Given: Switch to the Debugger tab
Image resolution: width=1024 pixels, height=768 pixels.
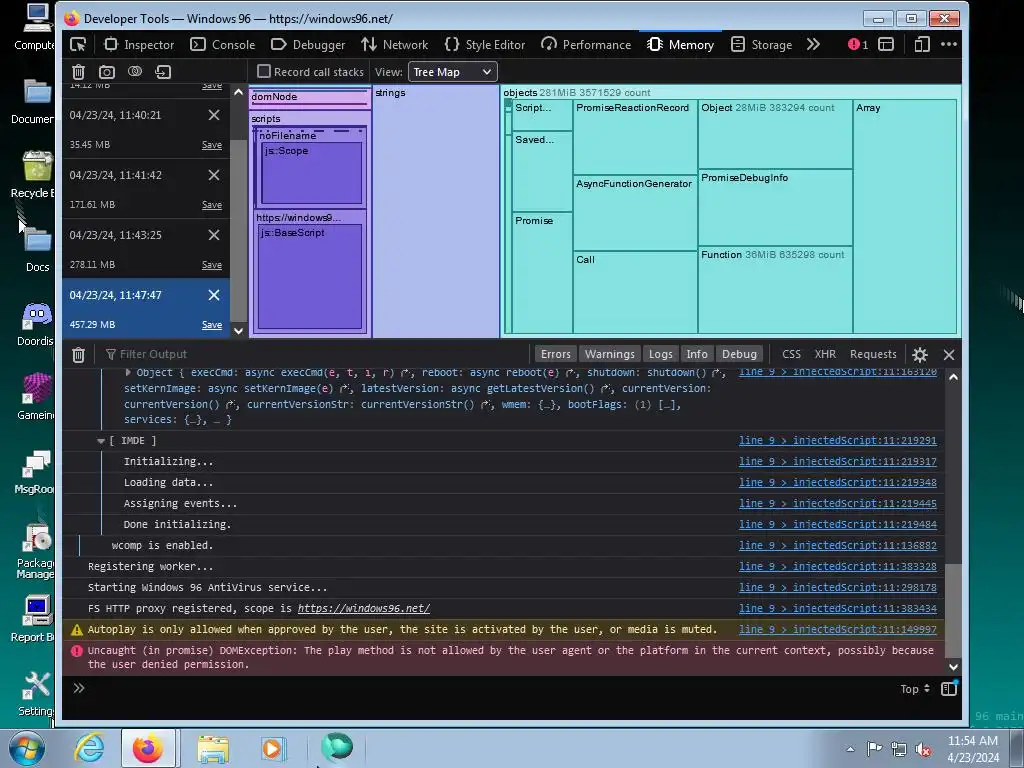Looking at the screenshot, I should [308, 44].
